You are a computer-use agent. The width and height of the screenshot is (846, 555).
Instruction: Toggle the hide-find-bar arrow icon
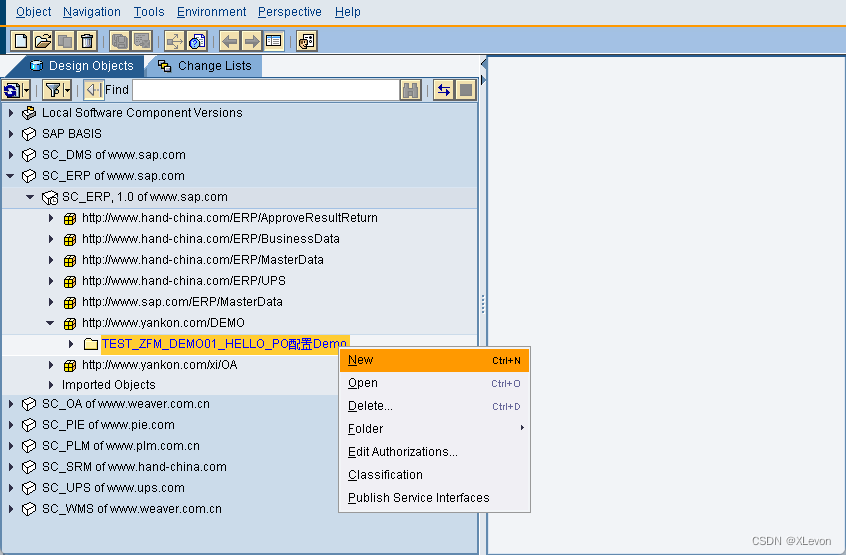coord(93,90)
